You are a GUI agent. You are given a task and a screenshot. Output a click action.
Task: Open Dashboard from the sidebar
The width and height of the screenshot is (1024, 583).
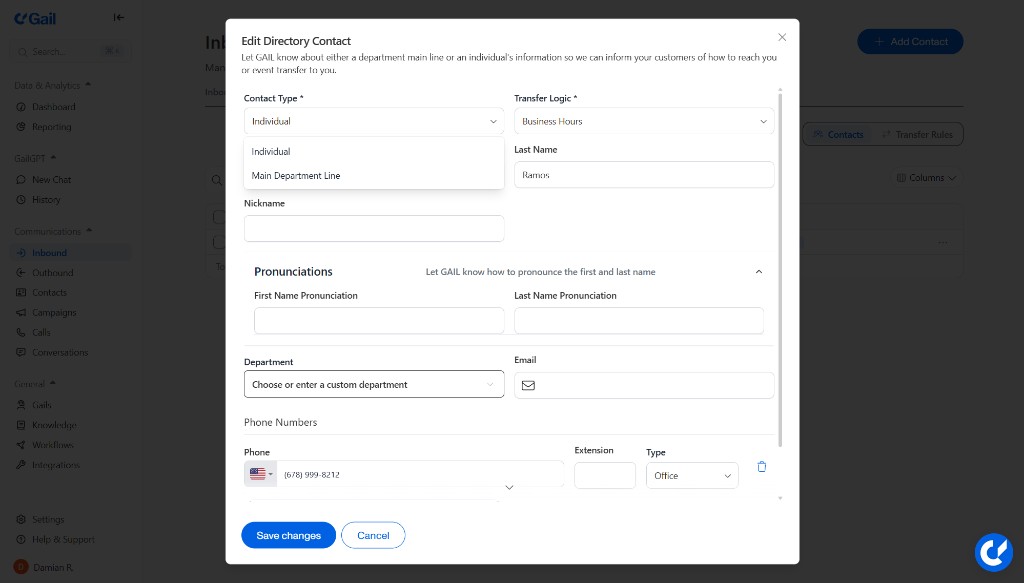pos(46,107)
